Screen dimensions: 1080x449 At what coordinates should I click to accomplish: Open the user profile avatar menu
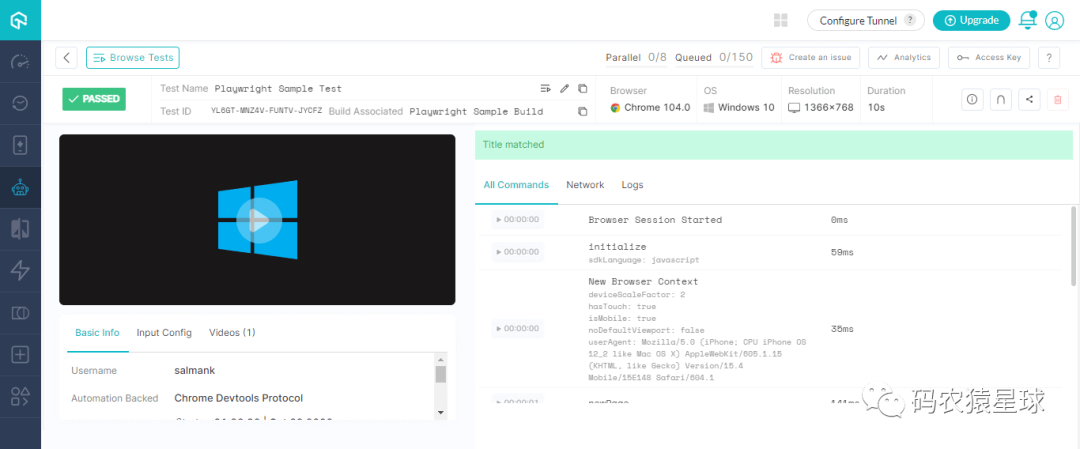coord(1055,21)
